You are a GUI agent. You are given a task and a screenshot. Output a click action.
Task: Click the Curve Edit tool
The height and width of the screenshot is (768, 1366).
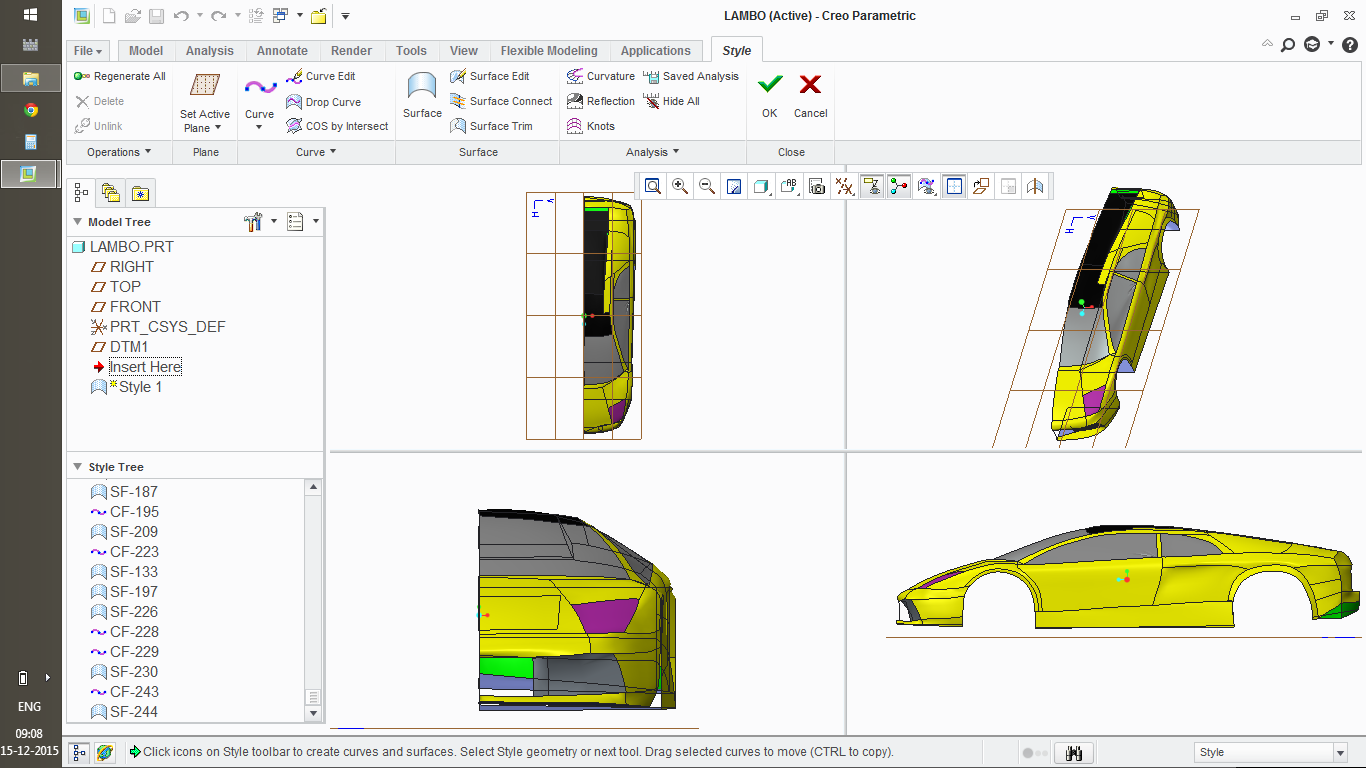[x=321, y=76]
